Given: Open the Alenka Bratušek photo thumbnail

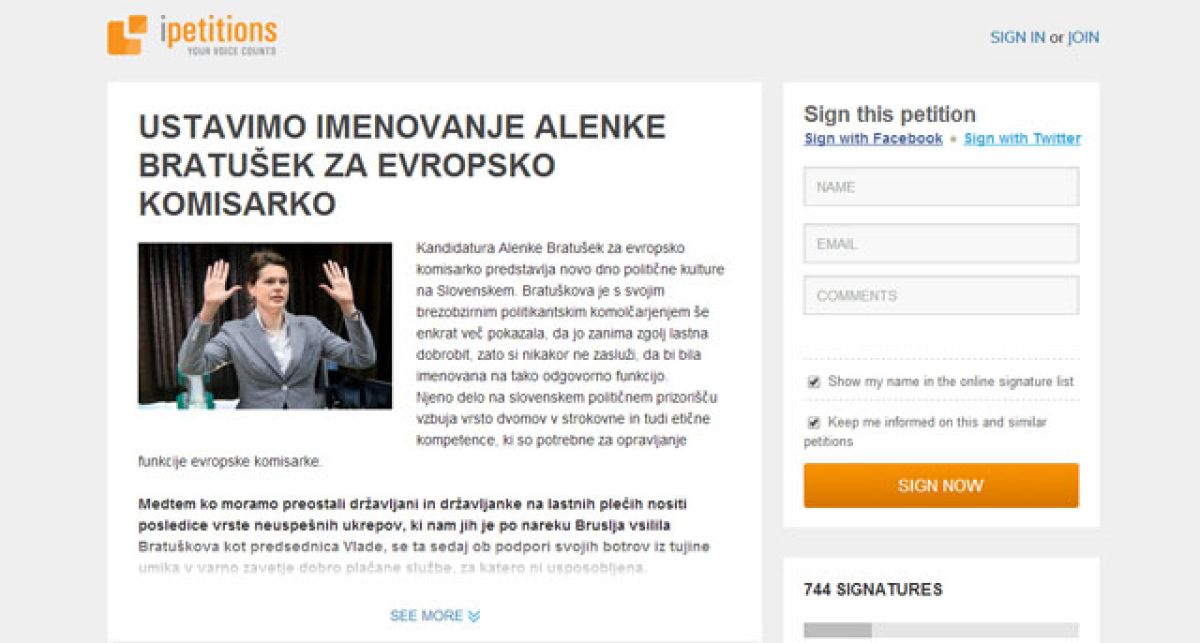Looking at the screenshot, I should pyautogui.click(x=265, y=325).
